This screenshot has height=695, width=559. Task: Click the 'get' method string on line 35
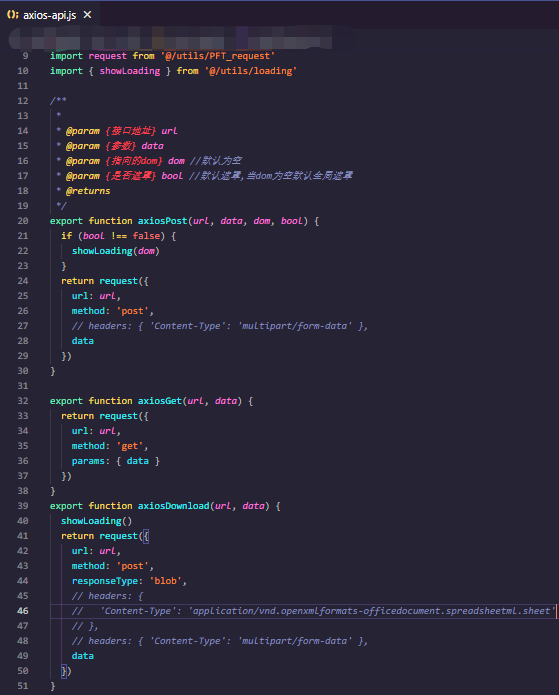pos(129,446)
